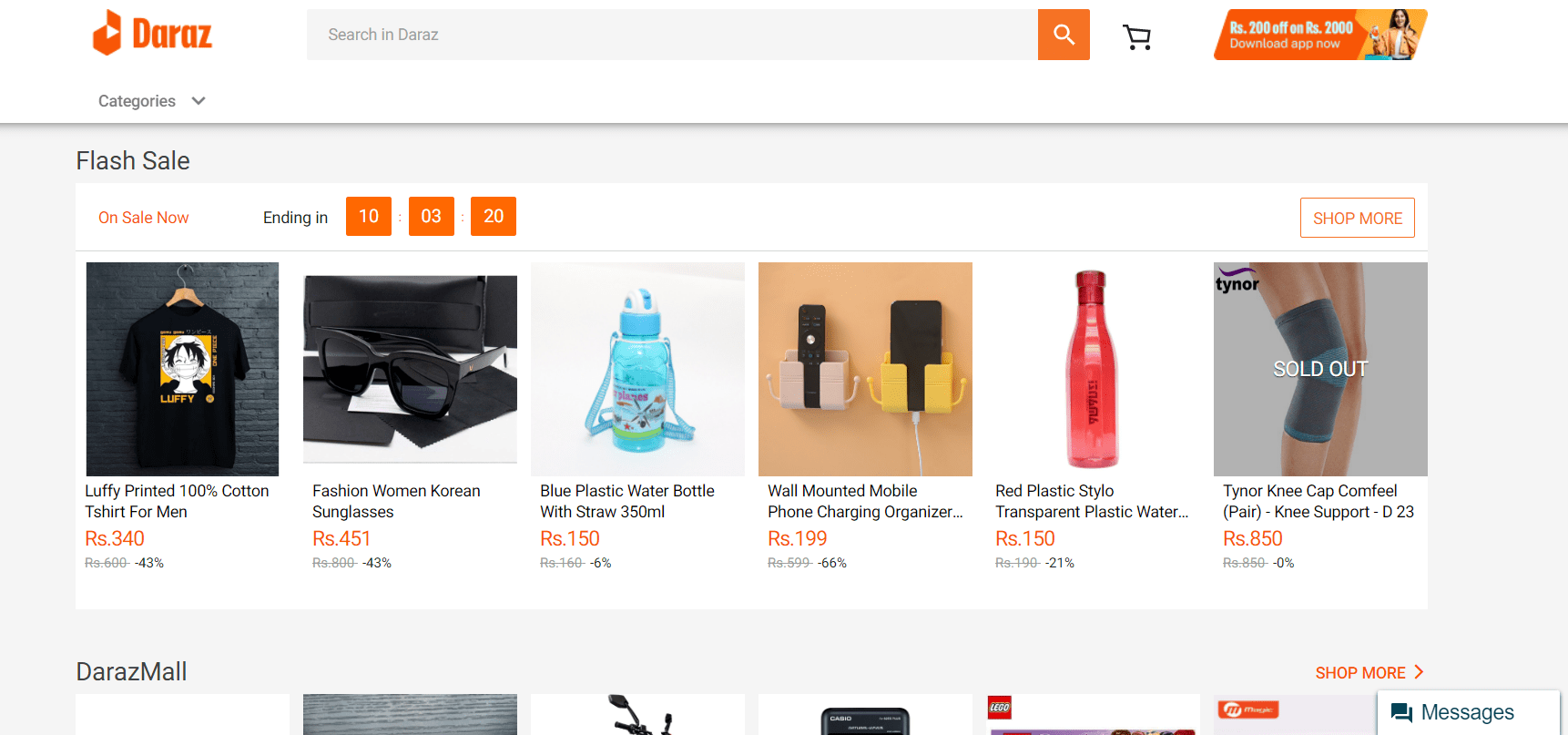Open the chat bubble in Messages widget

click(1399, 711)
